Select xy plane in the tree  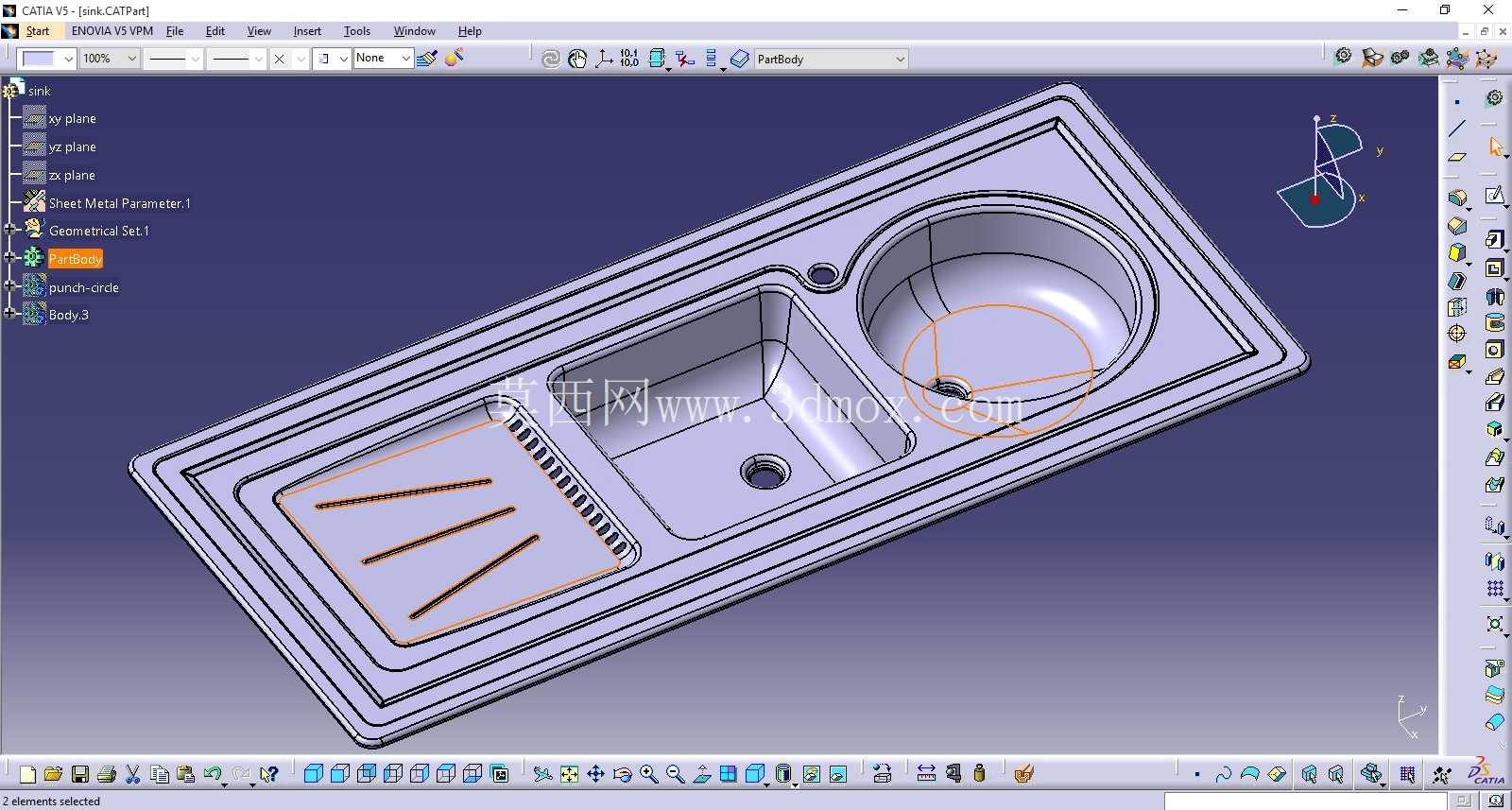click(x=72, y=119)
